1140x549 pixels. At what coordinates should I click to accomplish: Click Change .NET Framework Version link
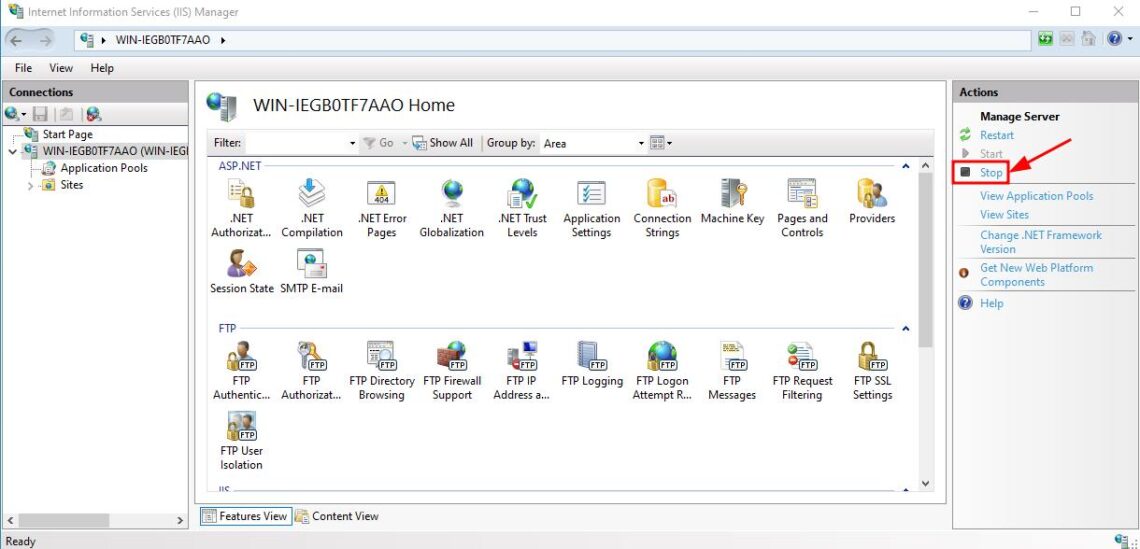pyautogui.click(x=1040, y=242)
